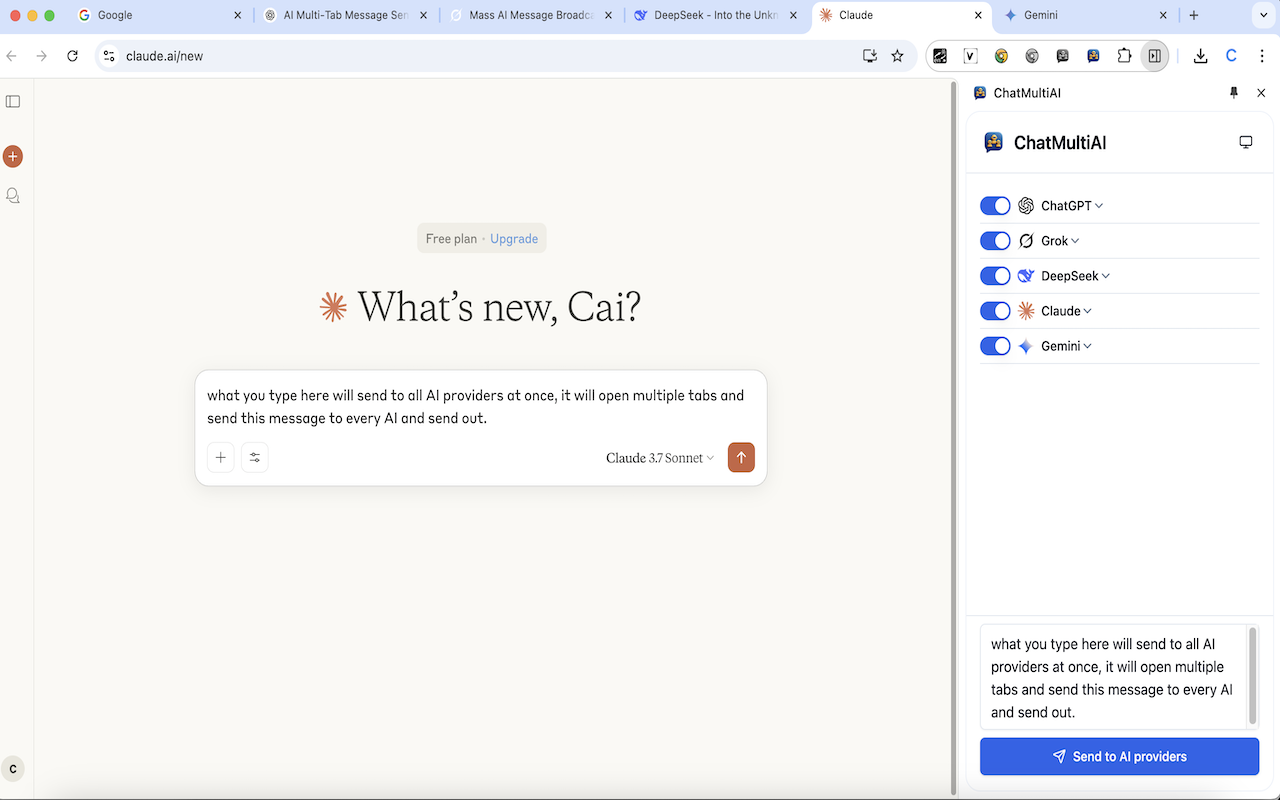This screenshot has height=800, width=1280.
Task: Toggle the Grok provider switch
Action: (x=995, y=241)
